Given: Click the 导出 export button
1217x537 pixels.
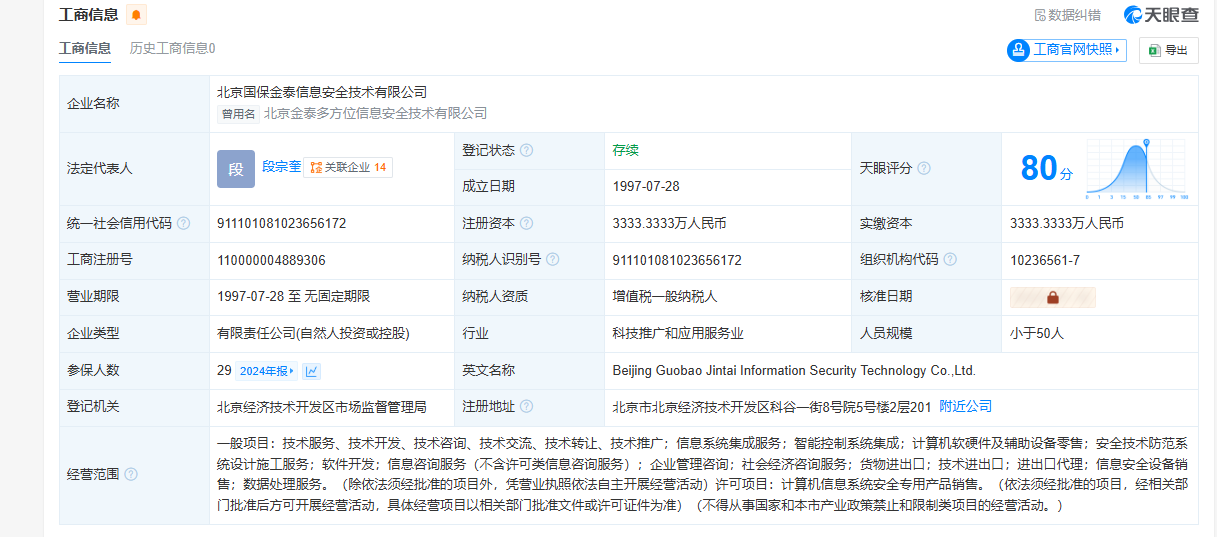Looking at the screenshot, I should pyautogui.click(x=1168, y=50).
